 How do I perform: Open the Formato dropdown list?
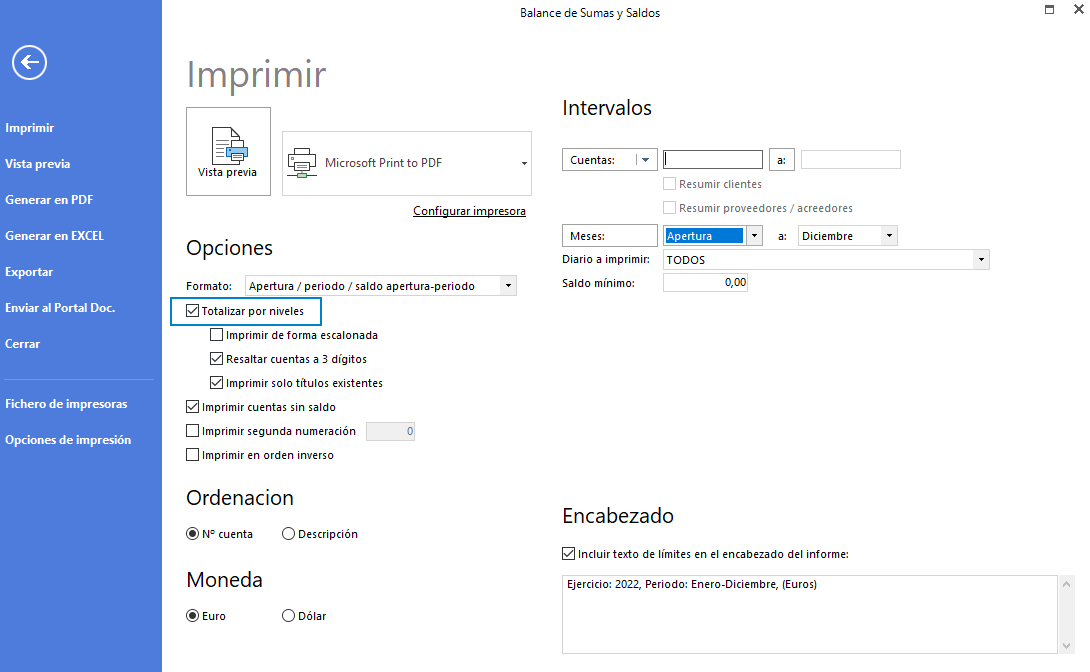[x=508, y=286]
